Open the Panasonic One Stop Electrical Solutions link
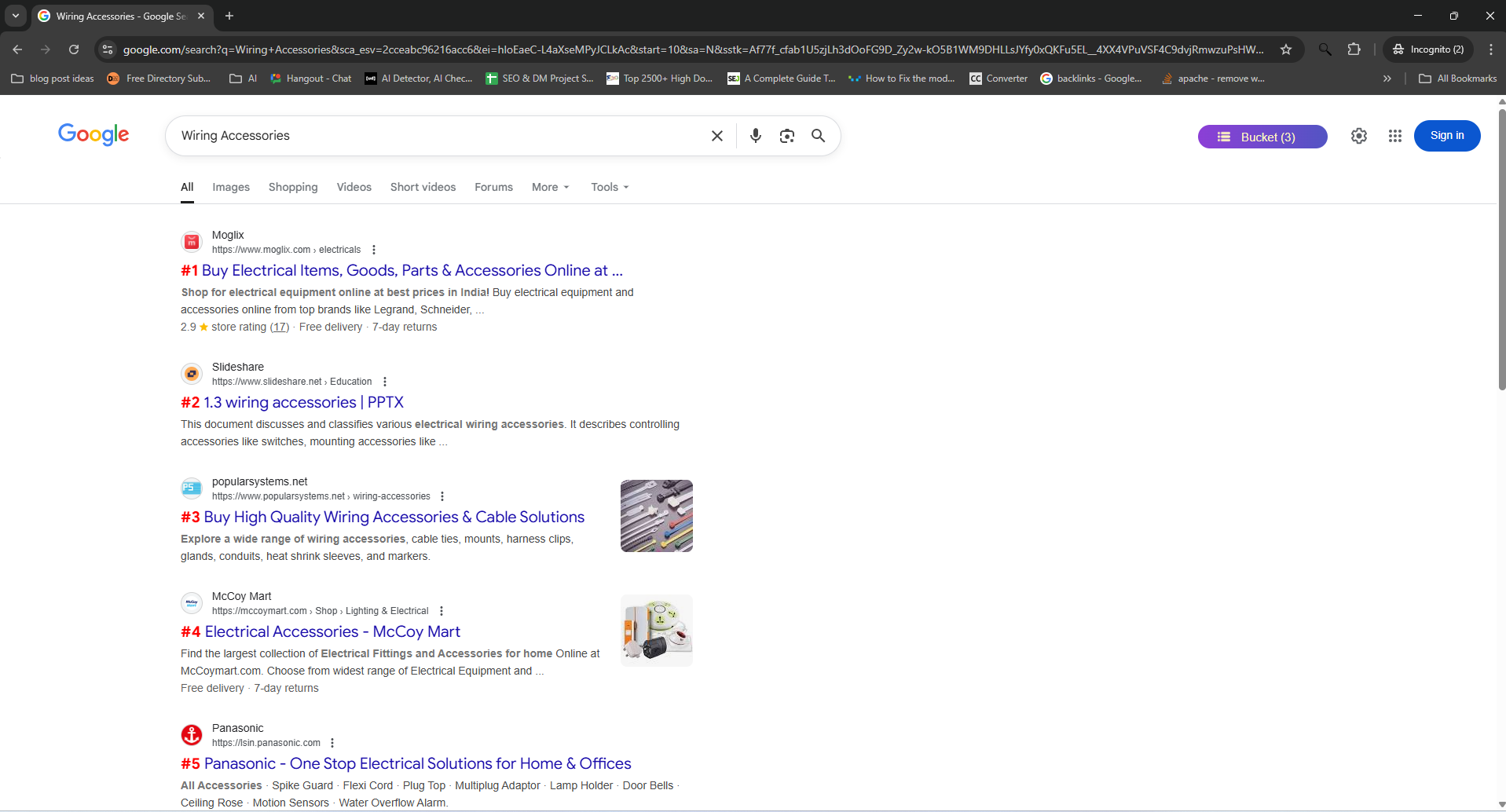 (417, 763)
